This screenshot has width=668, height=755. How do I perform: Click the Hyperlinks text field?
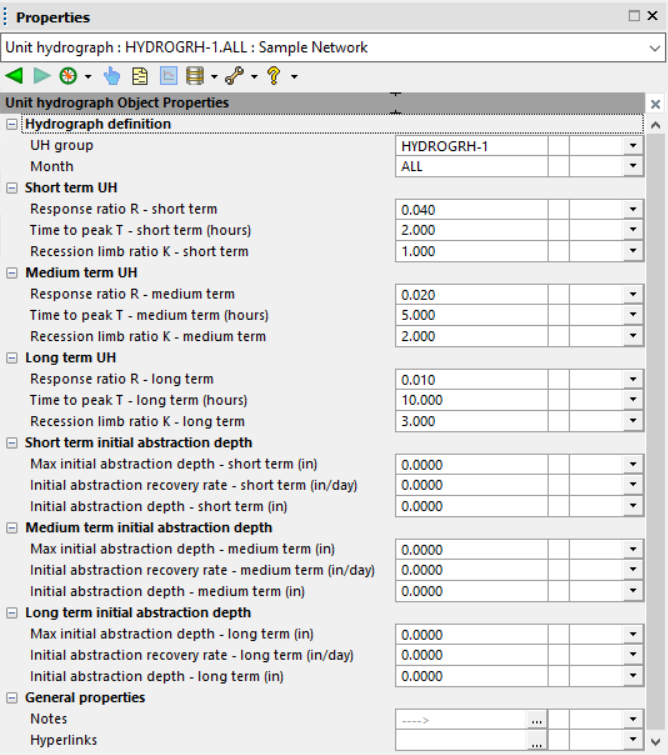click(461, 741)
